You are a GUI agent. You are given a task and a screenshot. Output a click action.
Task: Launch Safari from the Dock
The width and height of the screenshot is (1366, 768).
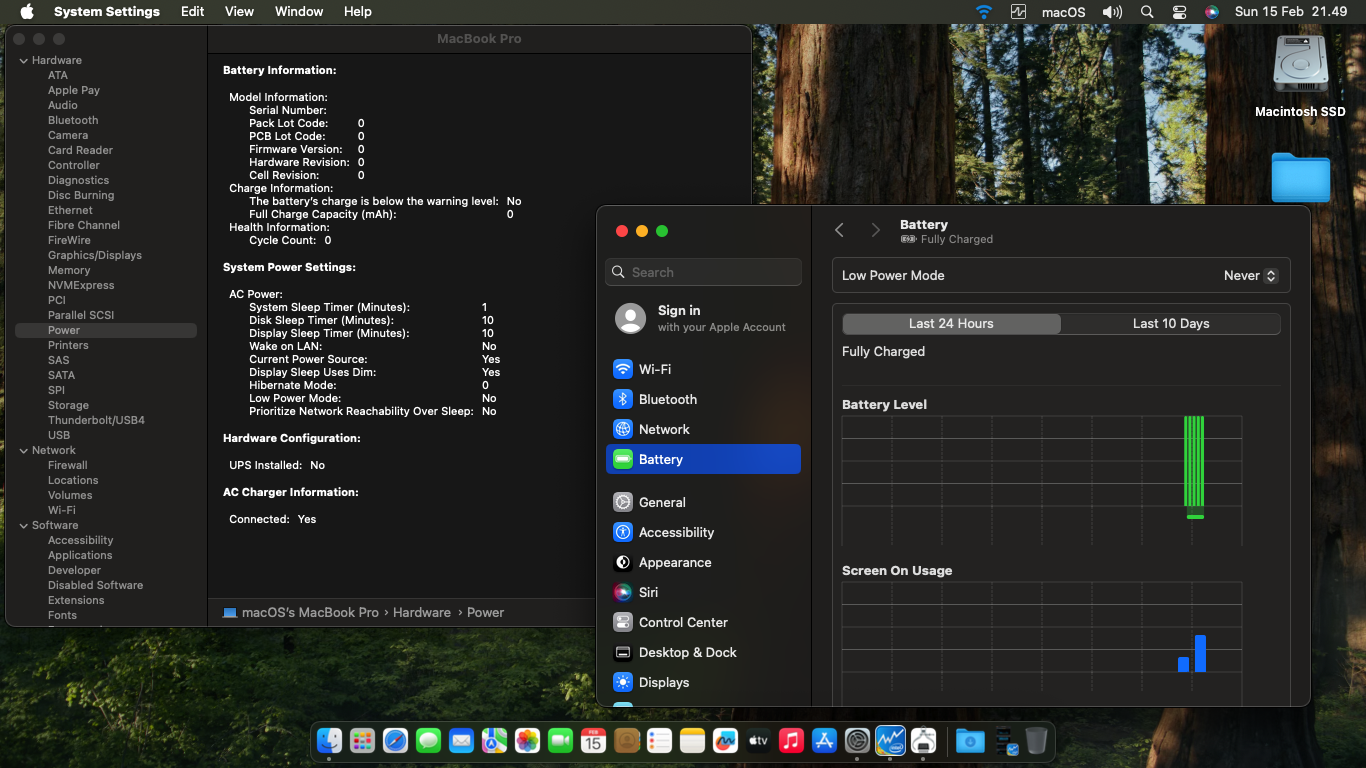coord(395,740)
